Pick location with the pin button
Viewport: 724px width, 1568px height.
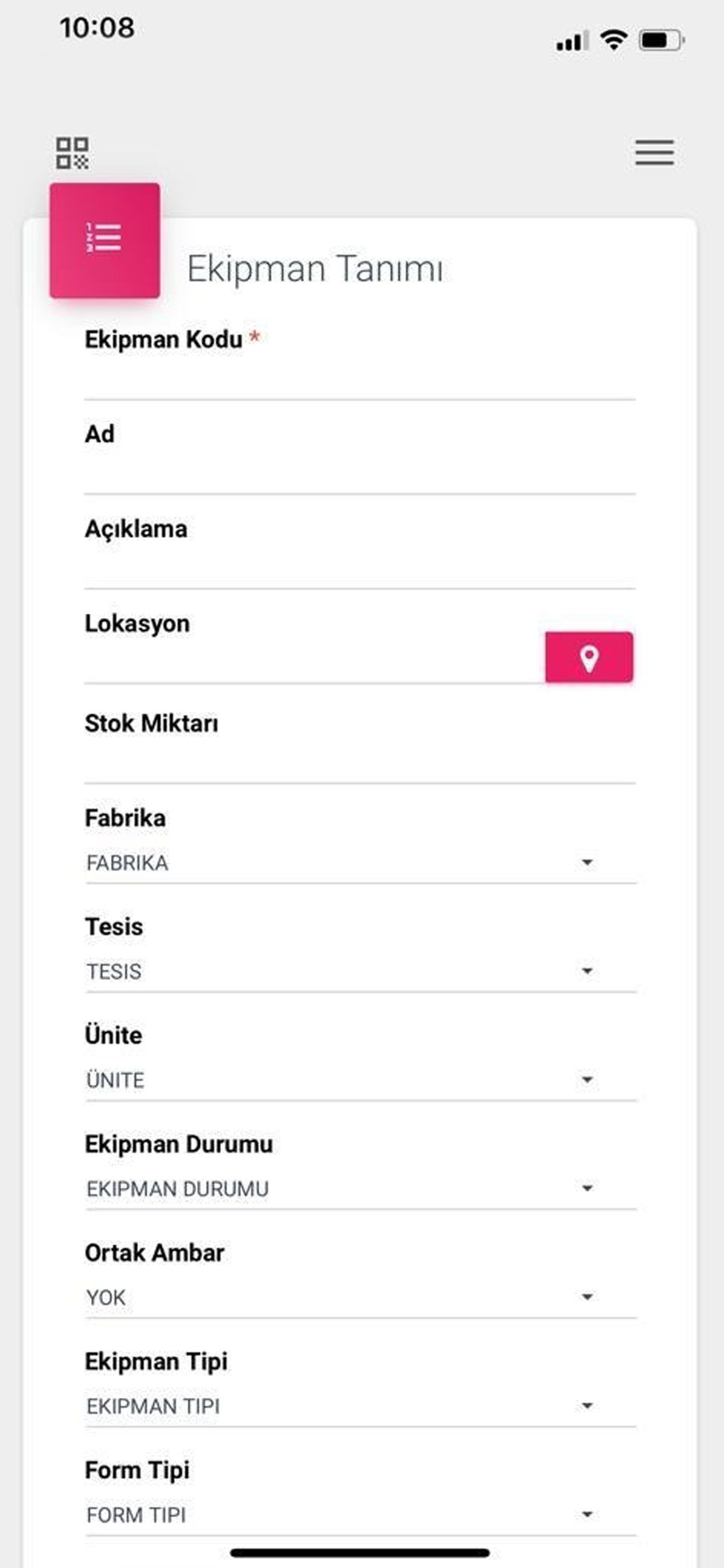click(x=589, y=657)
